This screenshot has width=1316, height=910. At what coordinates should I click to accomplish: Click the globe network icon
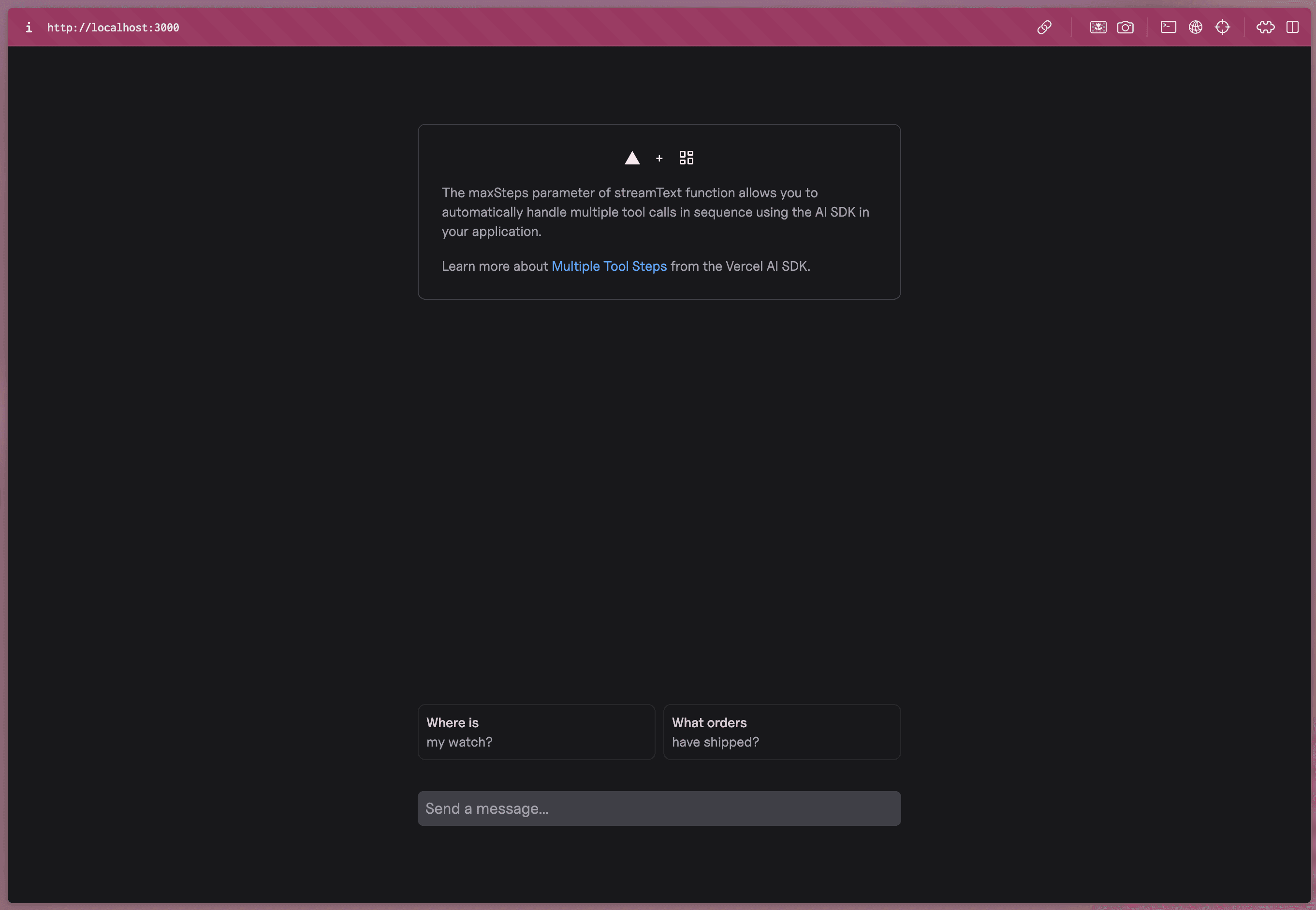(x=1195, y=27)
